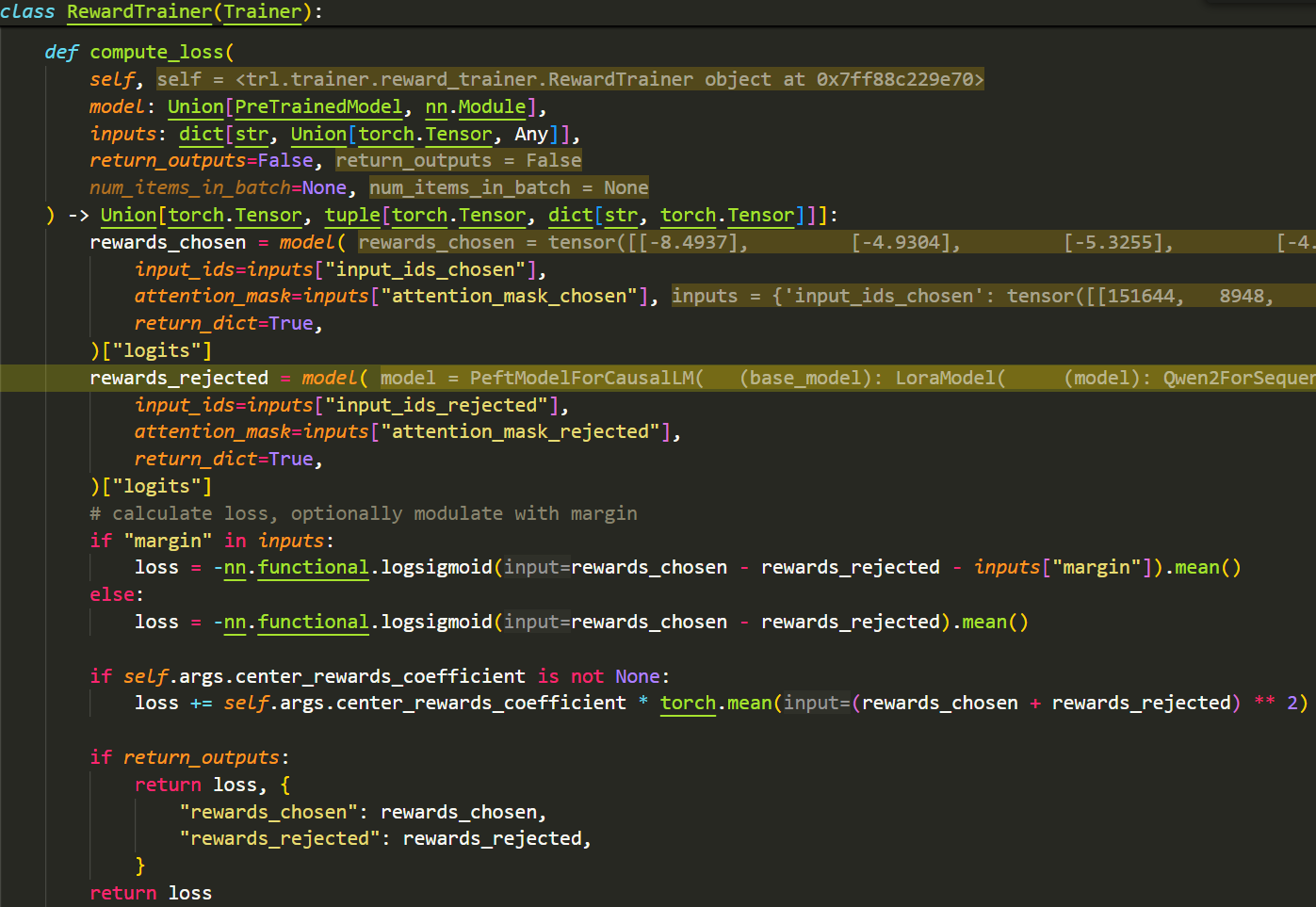Click Module in the nn.Module type hint
1316x907 pixels.
492,106
